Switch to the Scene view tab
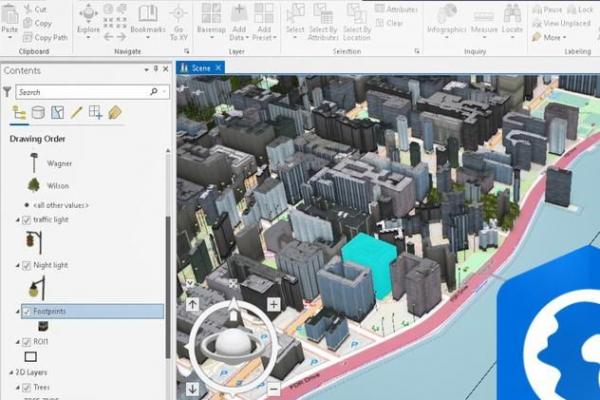The width and height of the screenshot is (600, 400). [199, 67]
